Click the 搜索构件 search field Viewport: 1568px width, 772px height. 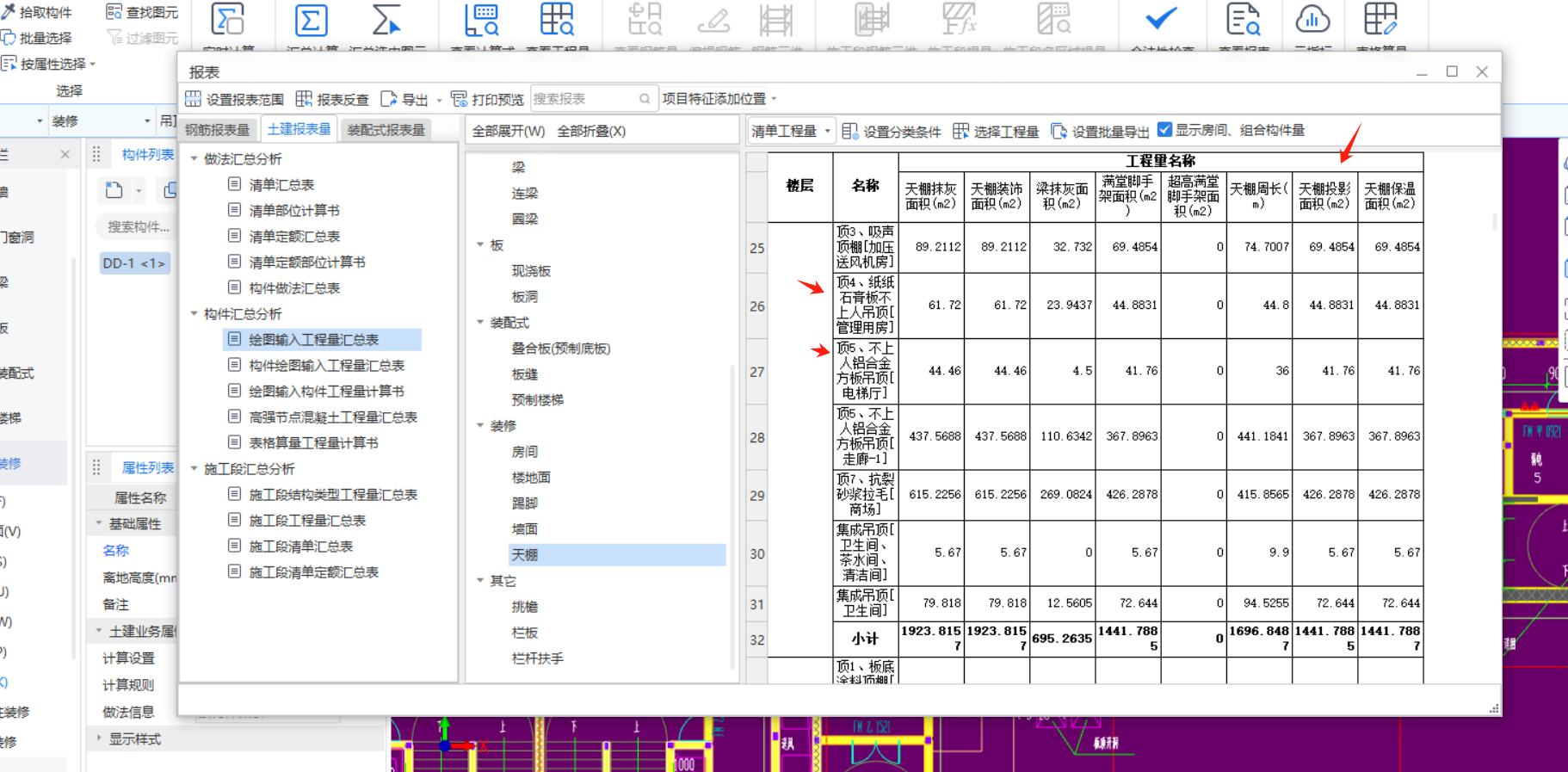[138, 226]
